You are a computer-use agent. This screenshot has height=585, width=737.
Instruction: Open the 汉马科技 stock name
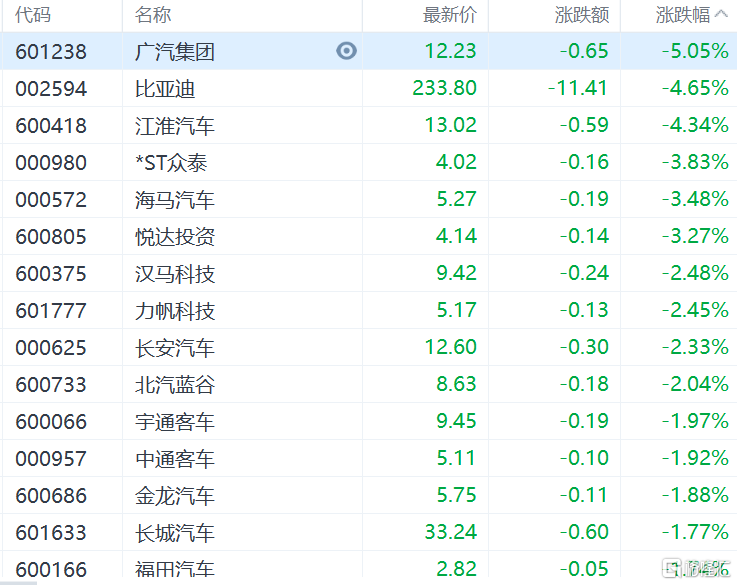(175, 273)
